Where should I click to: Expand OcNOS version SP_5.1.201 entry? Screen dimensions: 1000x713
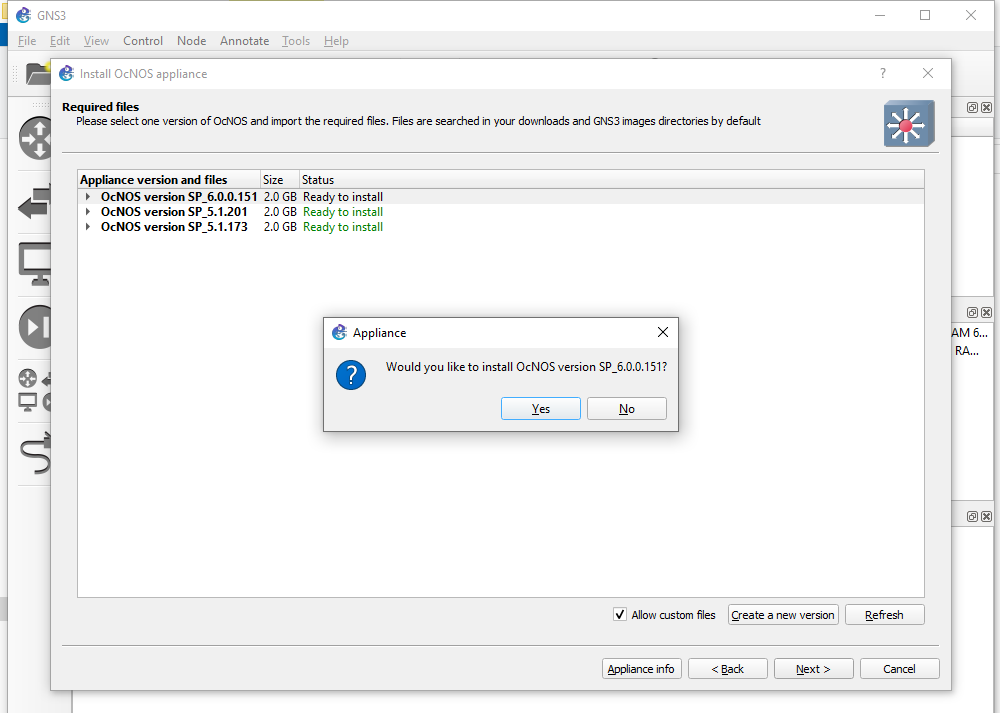[x=87, y=211]
